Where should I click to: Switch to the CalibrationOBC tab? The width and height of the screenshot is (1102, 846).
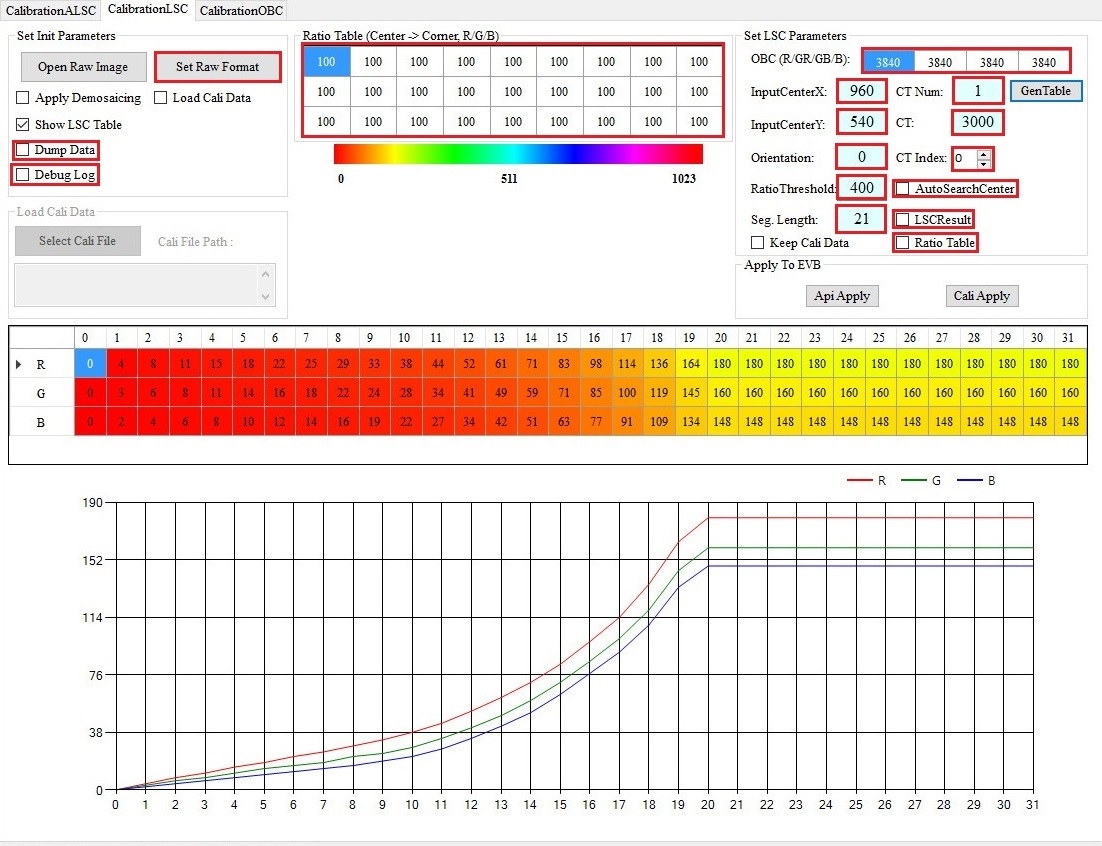coord(240,11)
